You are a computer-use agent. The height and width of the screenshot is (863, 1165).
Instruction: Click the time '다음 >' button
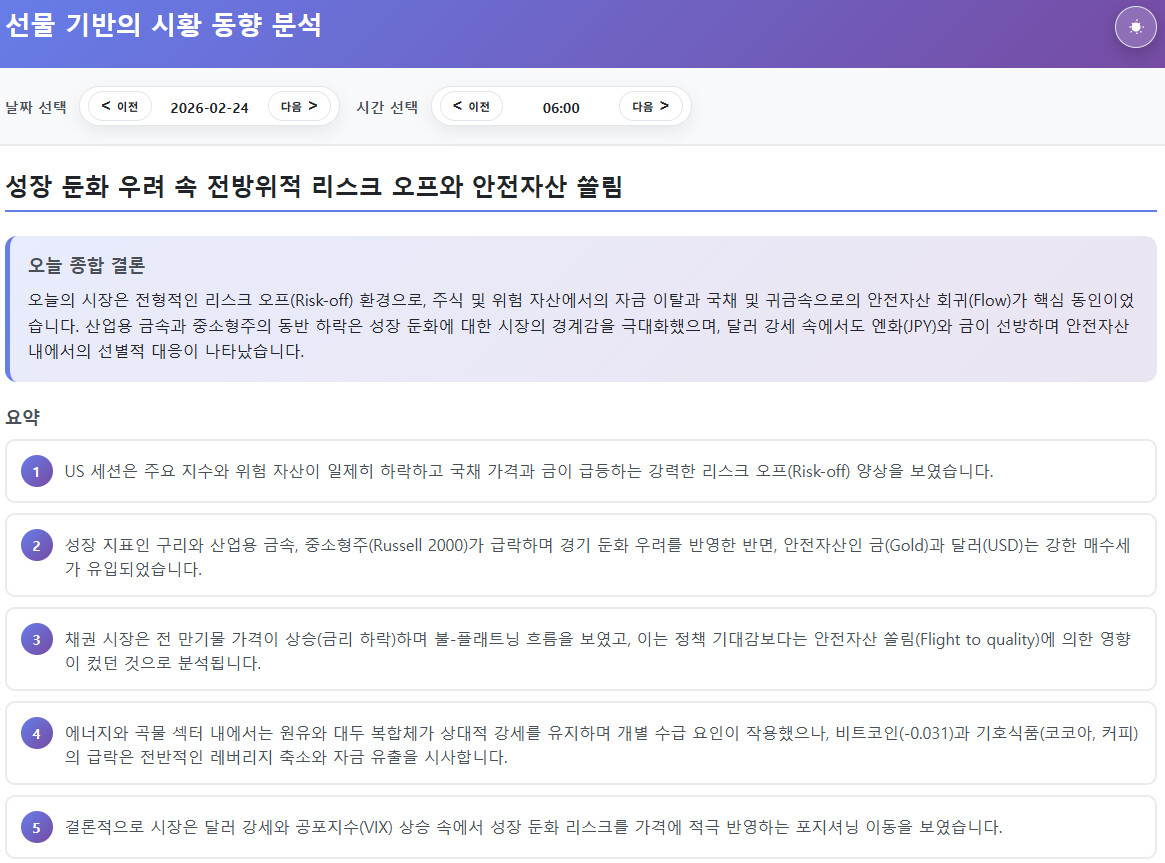click(x=650, y=106)
